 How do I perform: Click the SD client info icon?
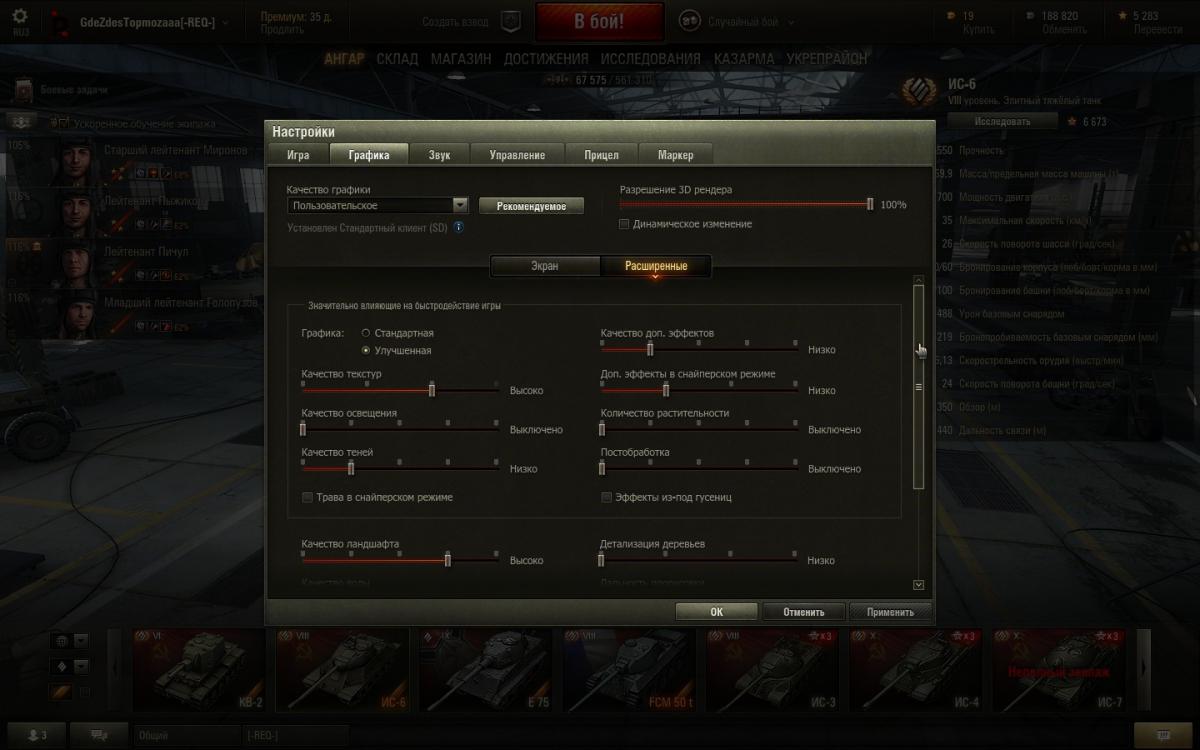458,227
